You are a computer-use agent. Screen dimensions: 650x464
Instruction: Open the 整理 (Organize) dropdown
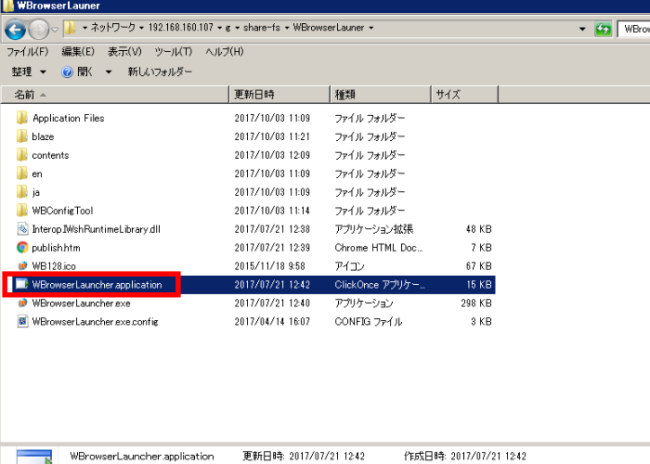click(x=28, y=72)
